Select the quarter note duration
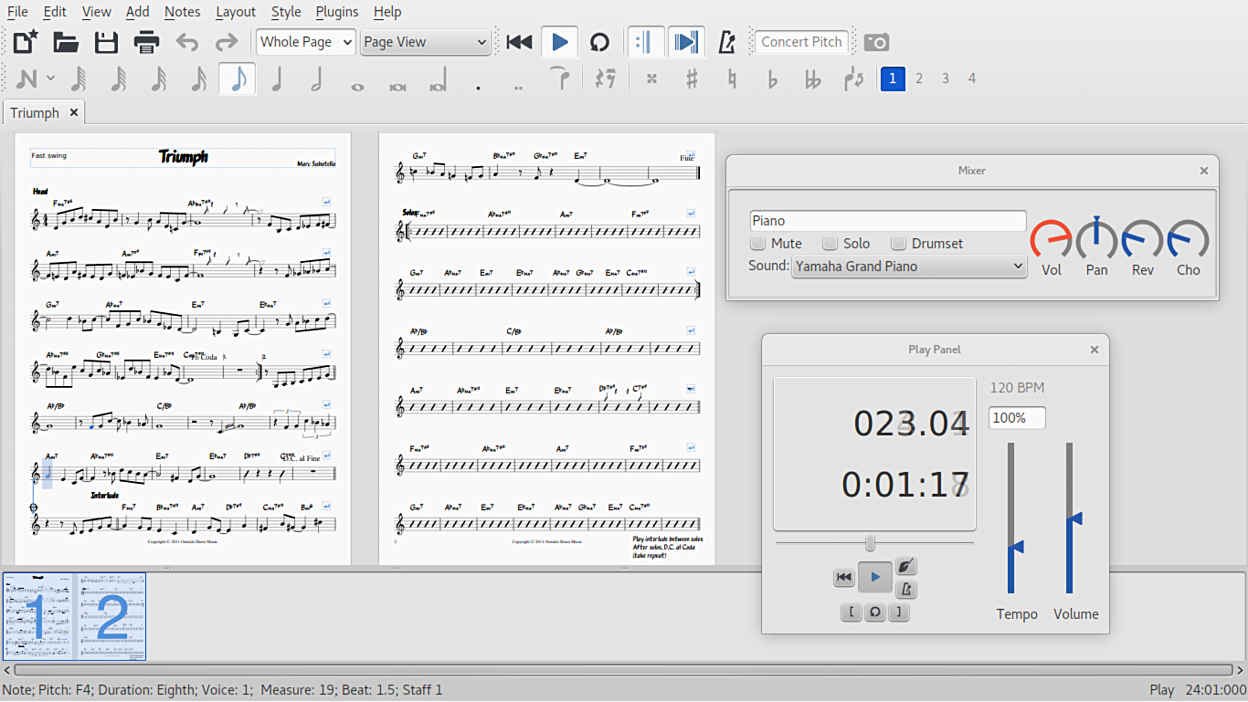 point(277,79)
